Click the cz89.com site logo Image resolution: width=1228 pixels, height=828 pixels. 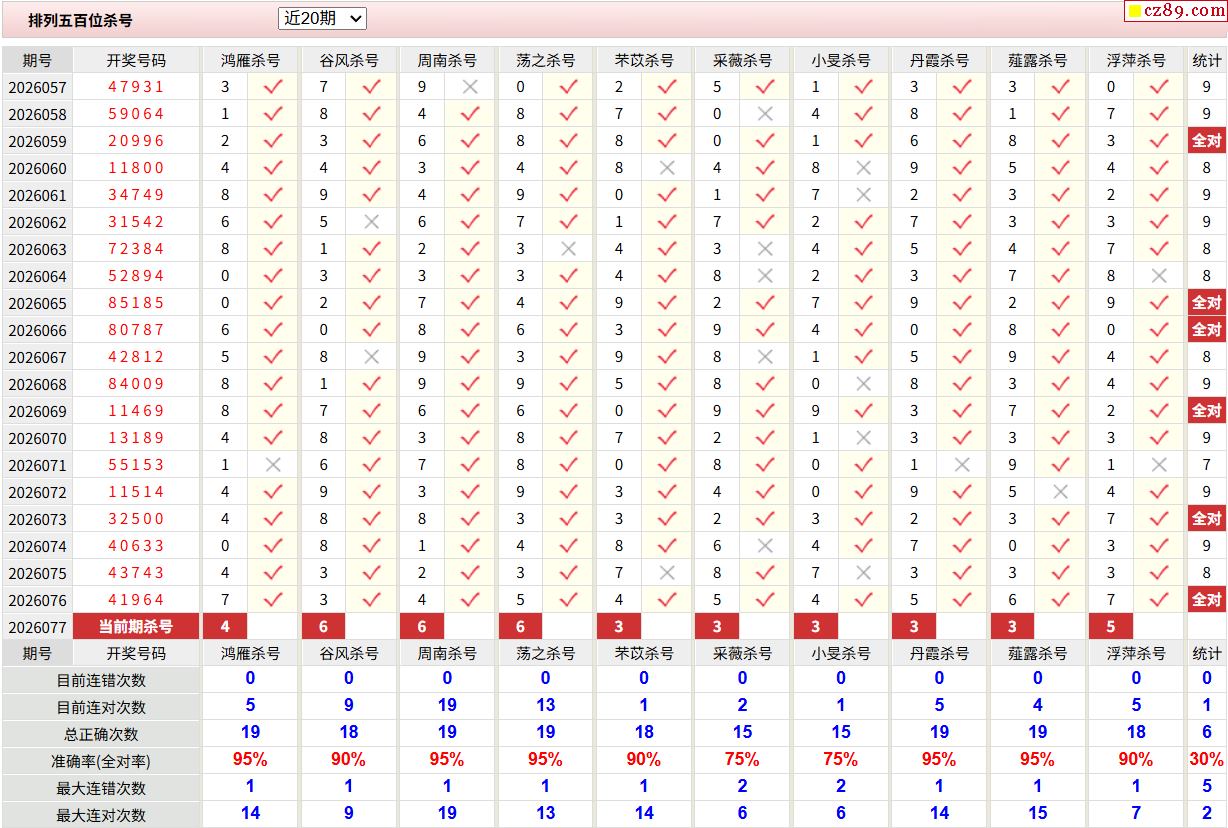click(1175, 11)
